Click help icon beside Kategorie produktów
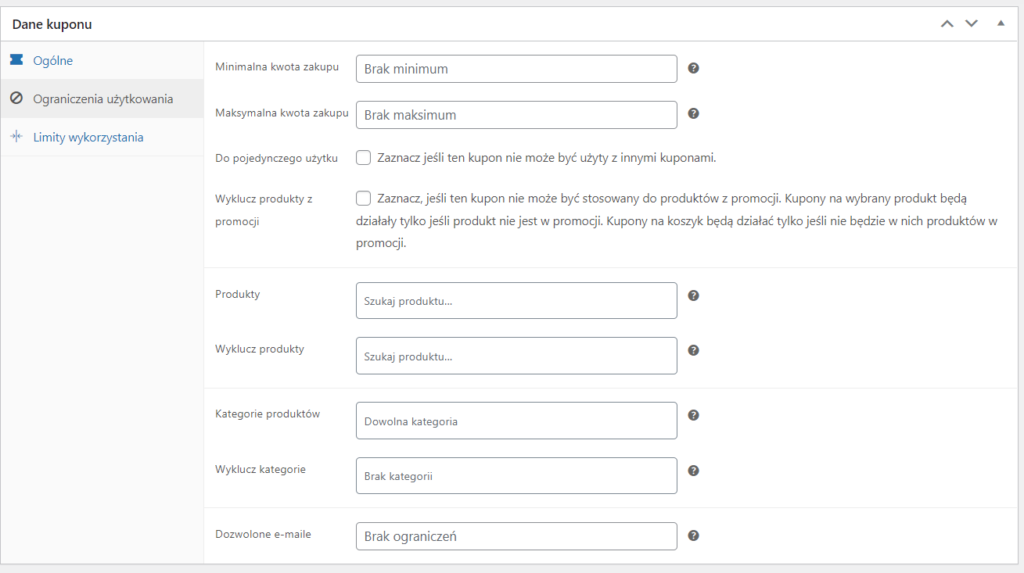 694,415
